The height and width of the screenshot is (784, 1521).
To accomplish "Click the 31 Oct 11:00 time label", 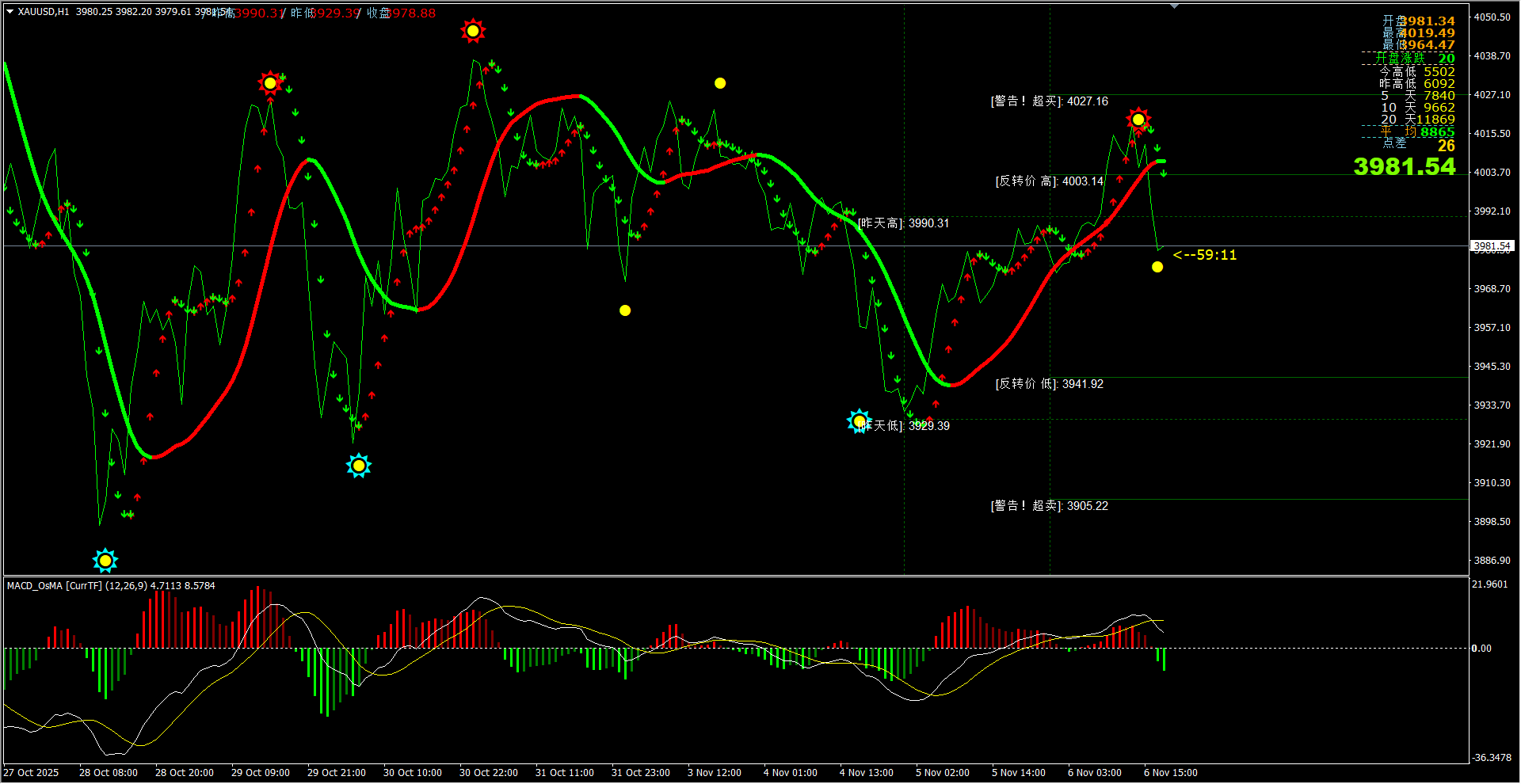I will [565, 773].
